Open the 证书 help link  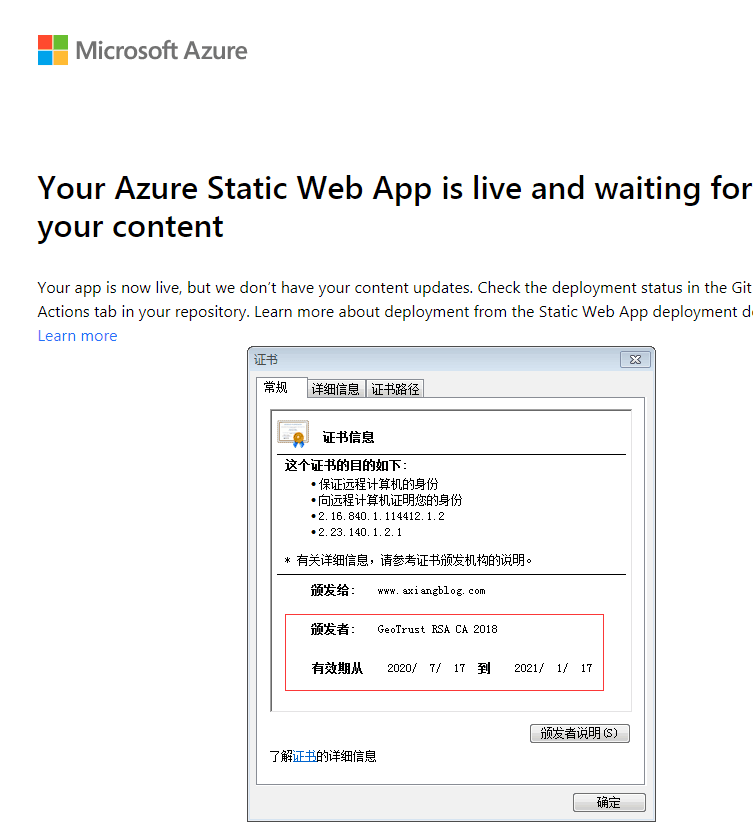[x=304, y=756]
